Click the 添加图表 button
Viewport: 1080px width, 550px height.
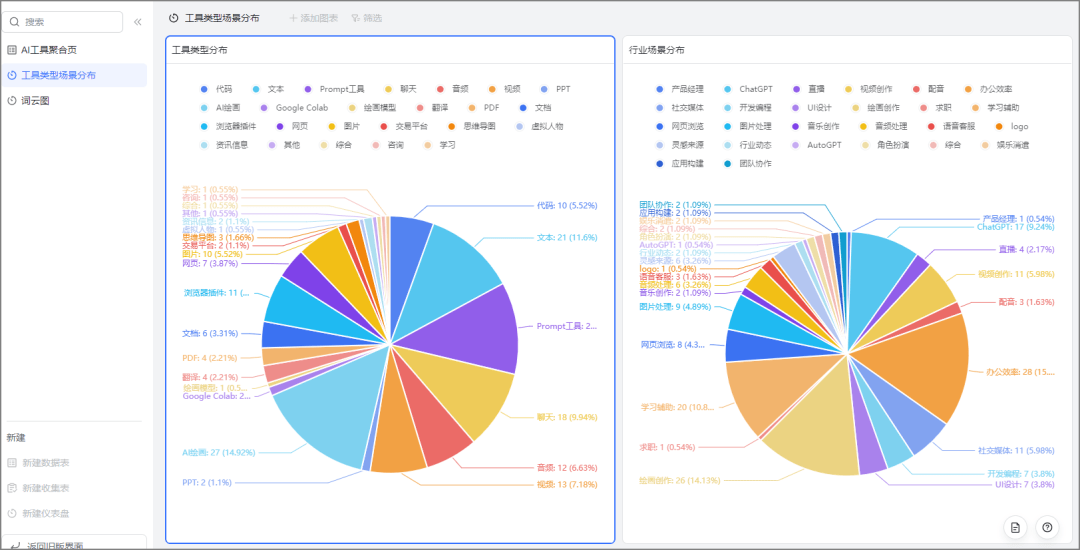coord(313,18)
